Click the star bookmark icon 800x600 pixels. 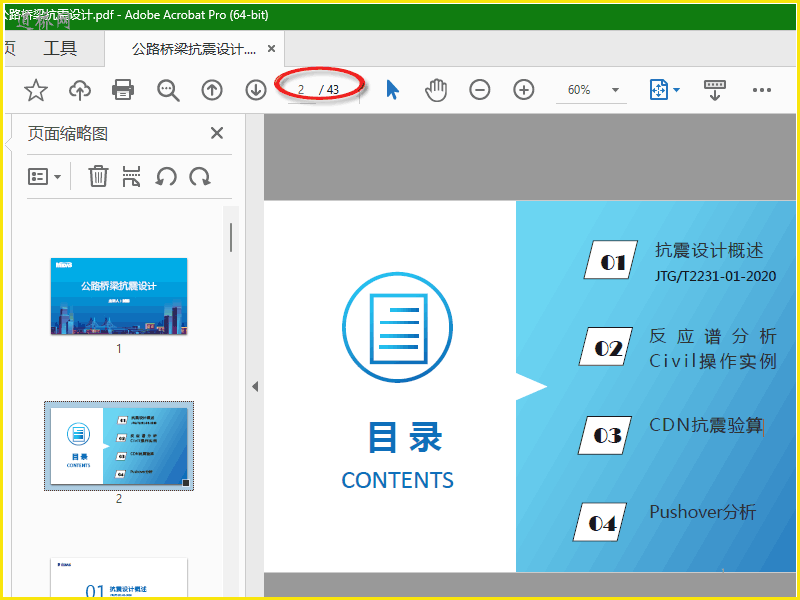click(36, 90)
